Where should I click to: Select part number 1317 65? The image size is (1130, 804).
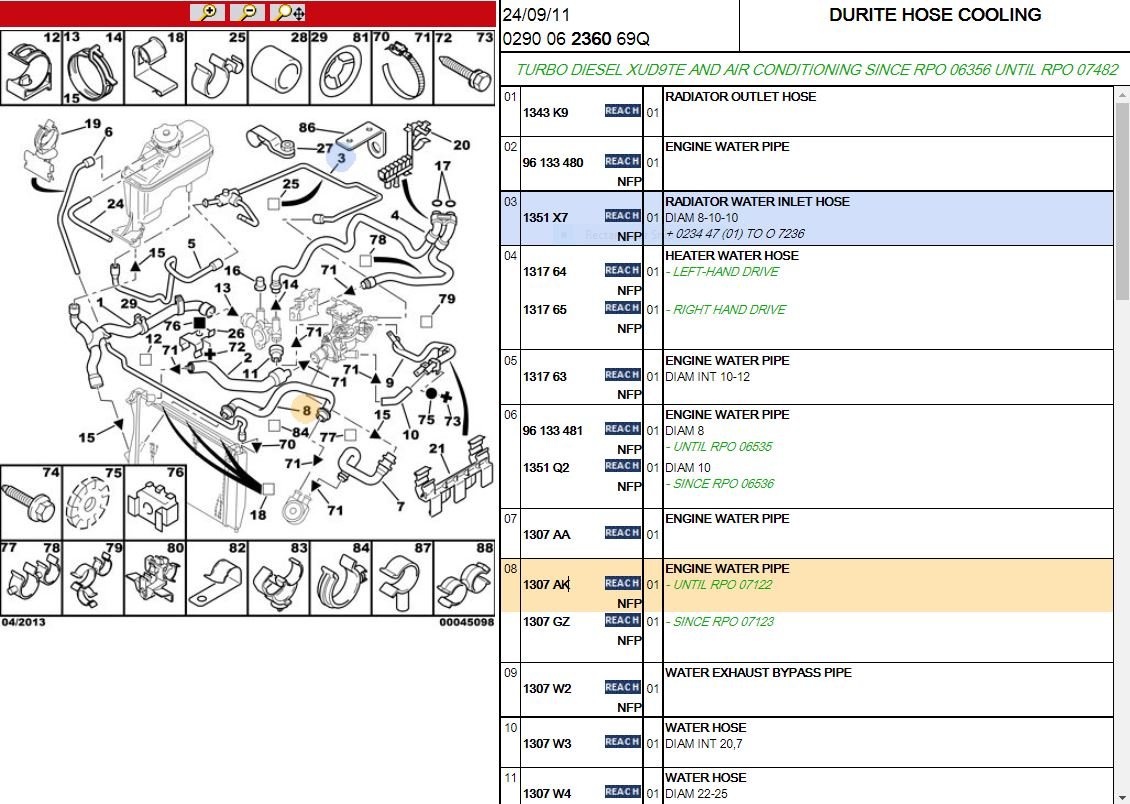[x=545, y=310]
